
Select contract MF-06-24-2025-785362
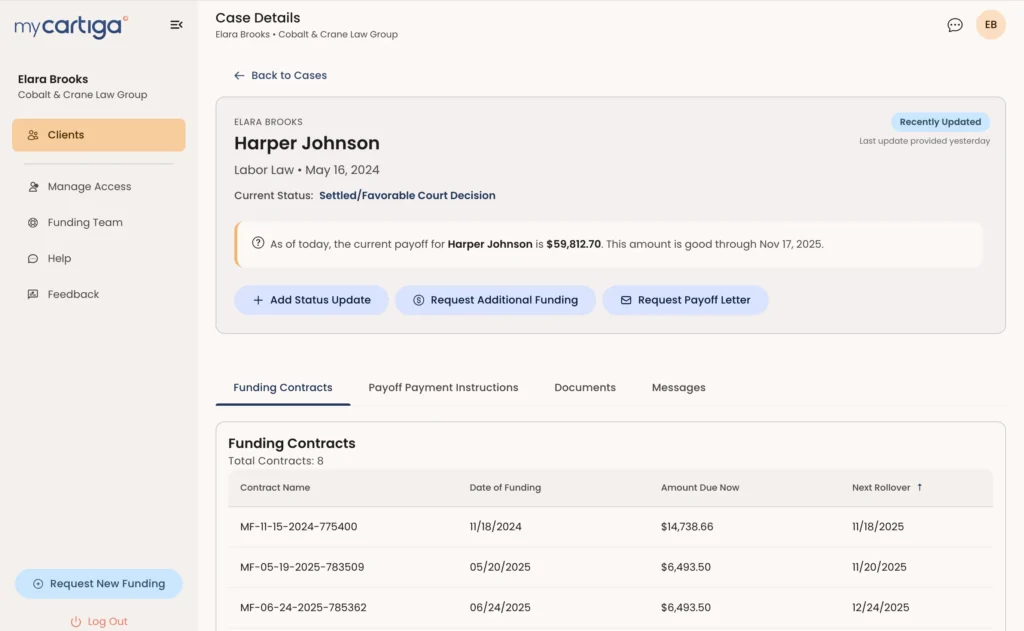[x=303, y=608]
